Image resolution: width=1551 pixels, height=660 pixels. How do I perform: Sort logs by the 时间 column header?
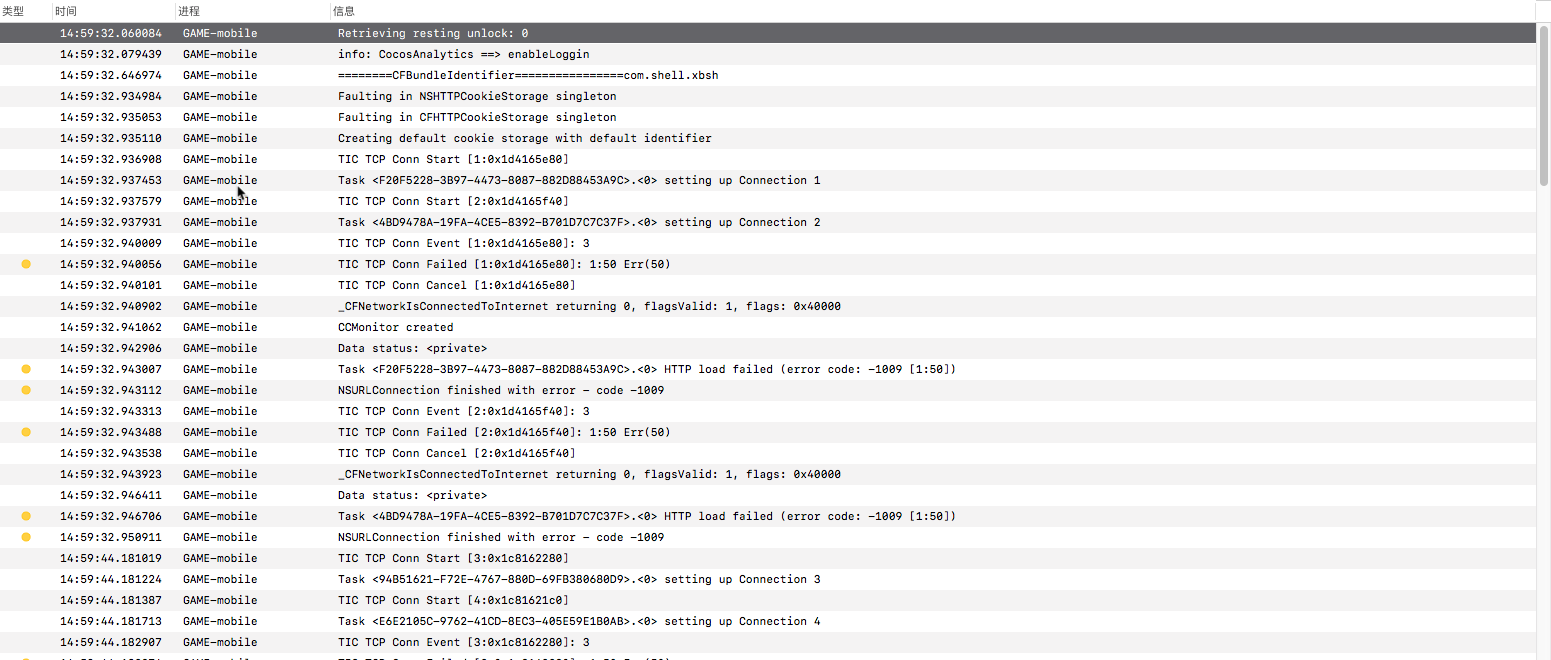[x=66, y=11]
